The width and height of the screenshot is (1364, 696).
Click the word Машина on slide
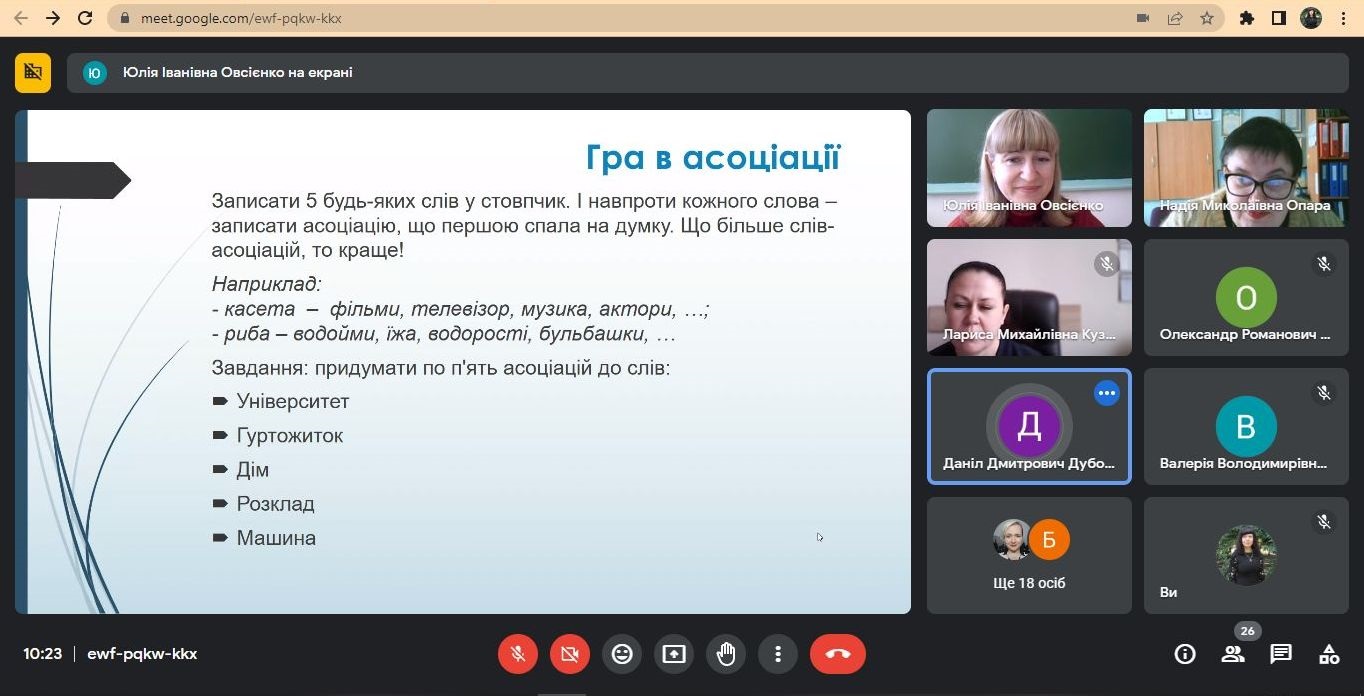pyautogui.click(x=276, y=537)
